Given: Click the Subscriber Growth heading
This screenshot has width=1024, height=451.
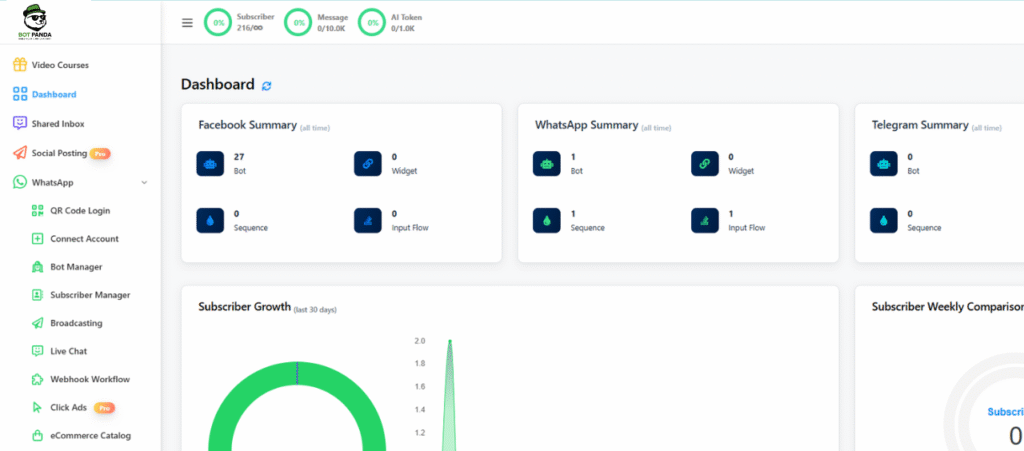Looking at the screenshot, I should [244, 307].
